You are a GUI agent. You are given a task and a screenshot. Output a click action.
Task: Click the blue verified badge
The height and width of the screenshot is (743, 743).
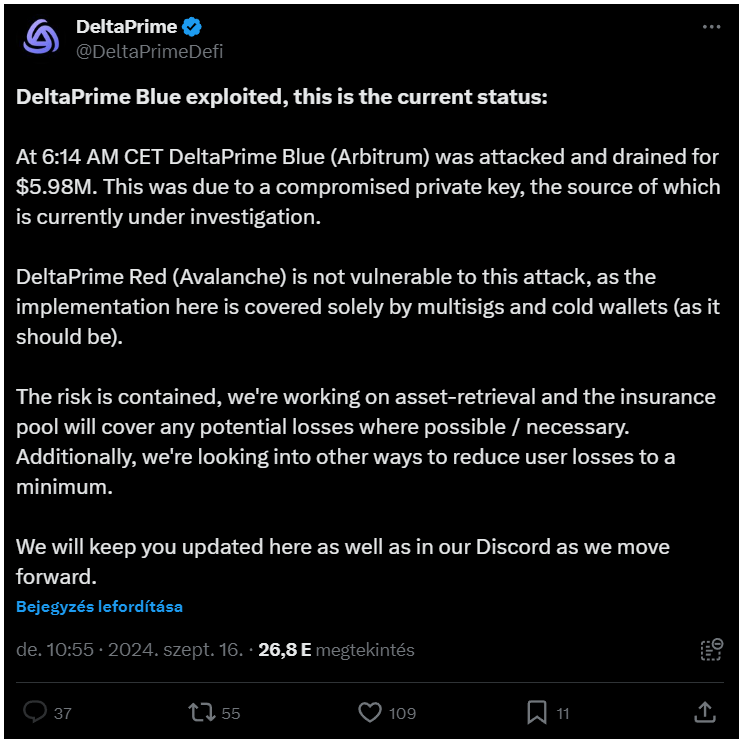[x=194, y=27]
